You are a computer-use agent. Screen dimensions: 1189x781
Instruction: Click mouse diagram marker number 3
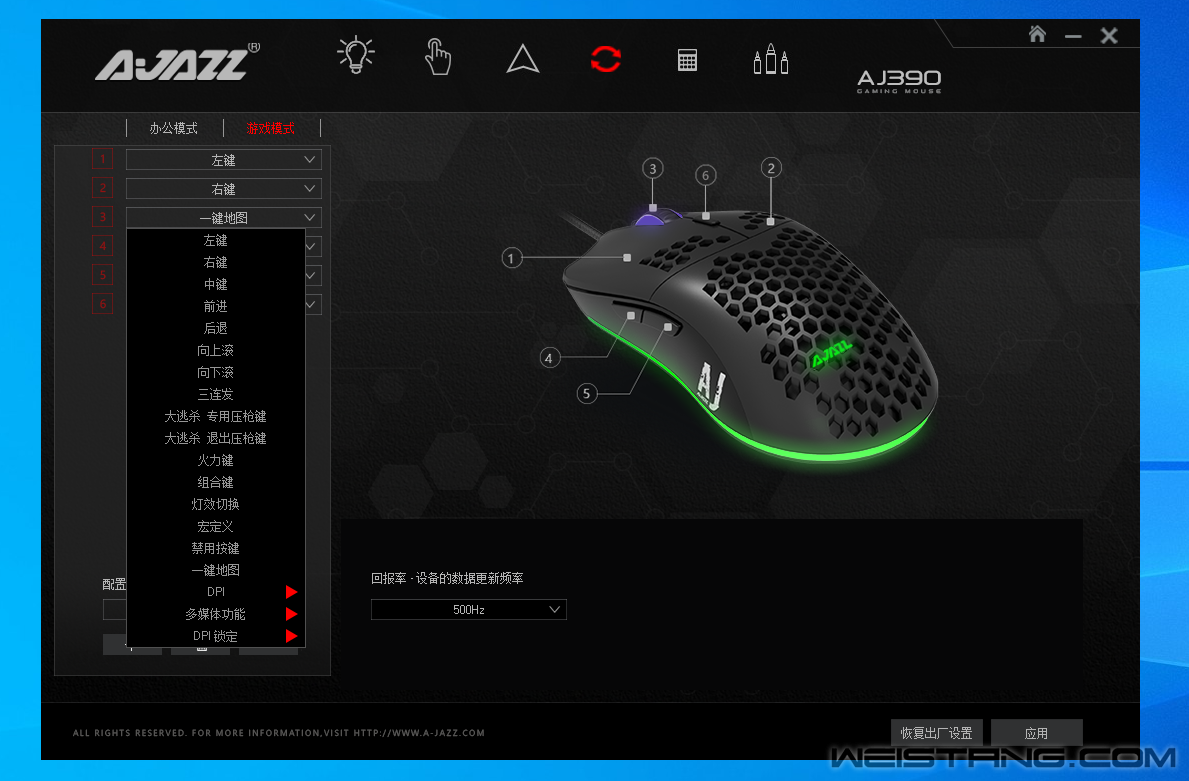[653, 169]
